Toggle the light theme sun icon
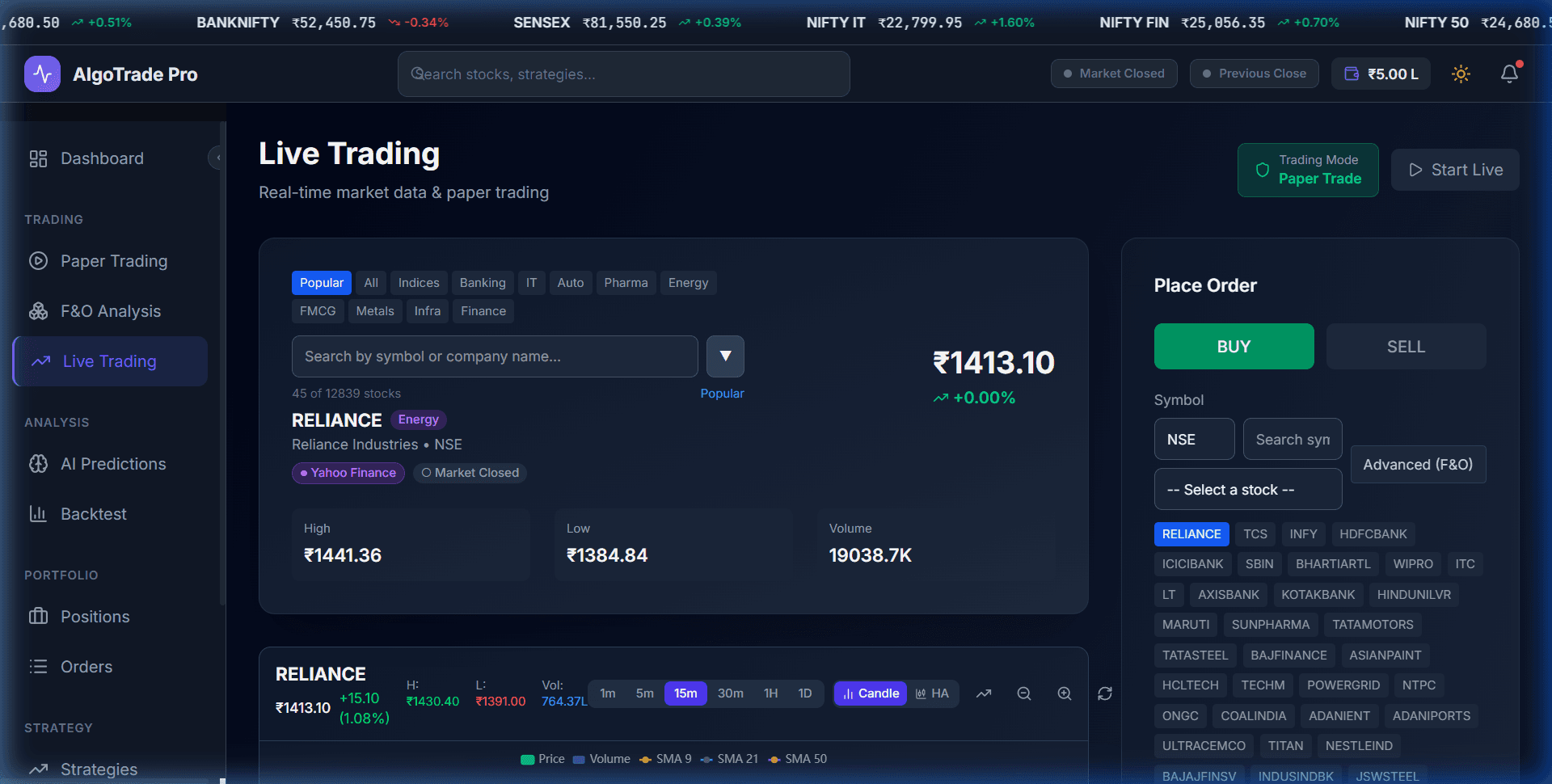This screenshot has width=1552, height=784. pyautogui.click(x=1461, y=74)
